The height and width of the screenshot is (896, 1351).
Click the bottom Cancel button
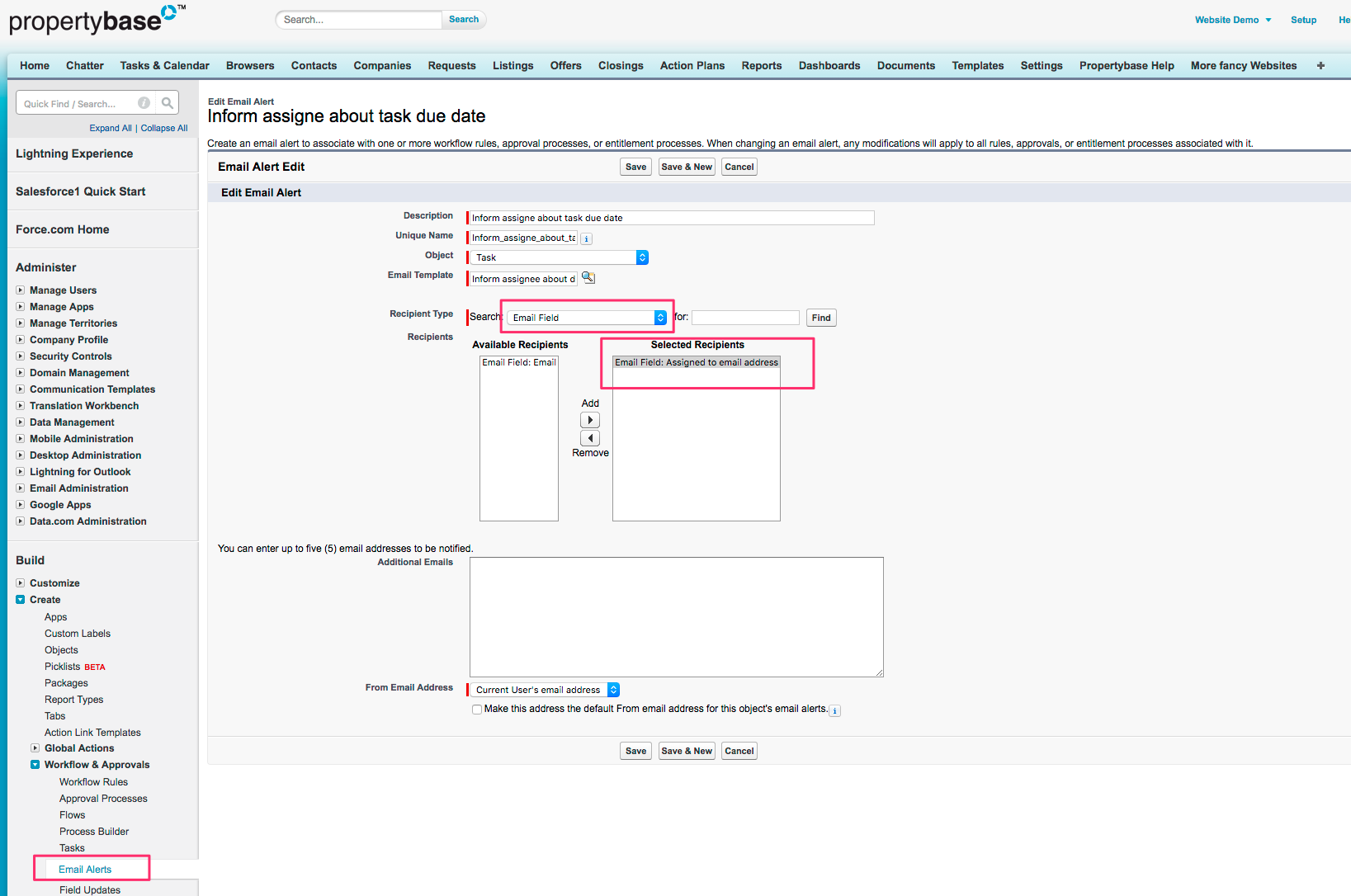point(739,751)
